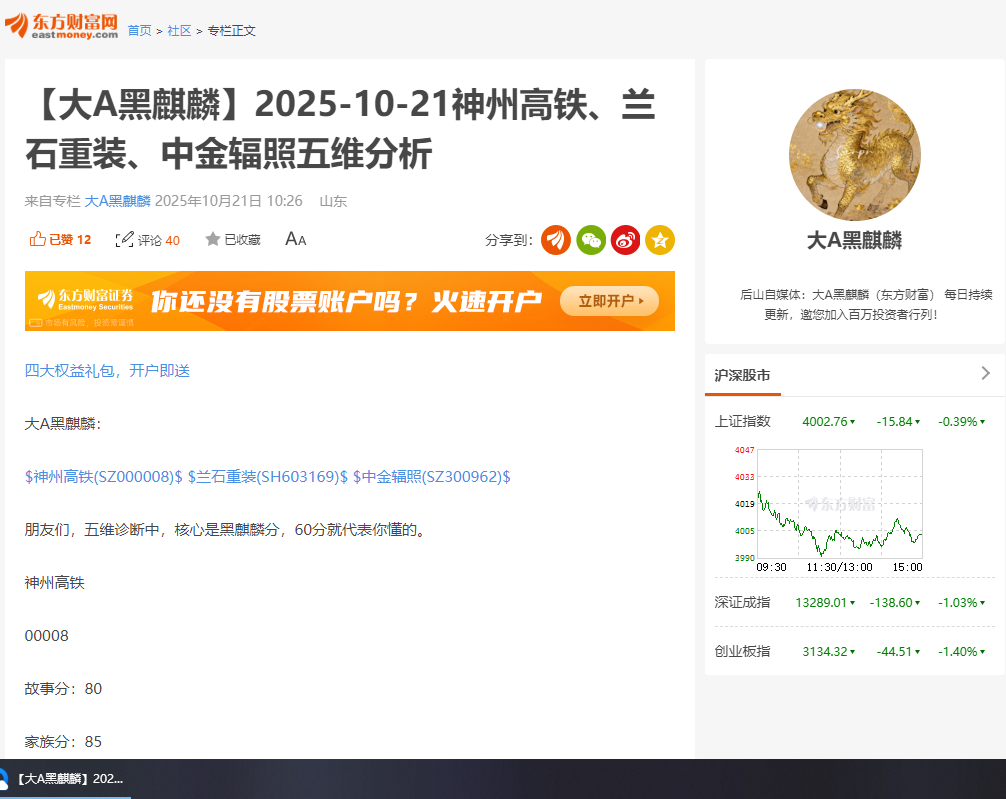Go to 首页 breadcrumb link
Viewport: 1006px width, 799px height.
[x=139, y=31]
